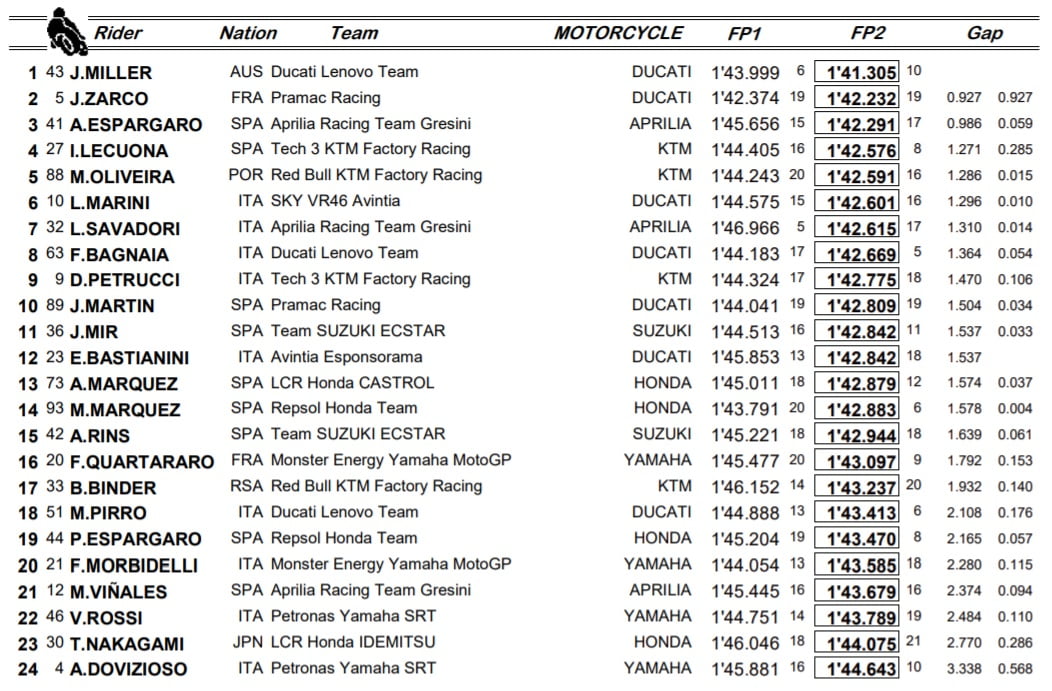Viewport: 1052px width, 691px height.
Task: Click the motorcycle rider logo icon
Action: coord(68,31)
